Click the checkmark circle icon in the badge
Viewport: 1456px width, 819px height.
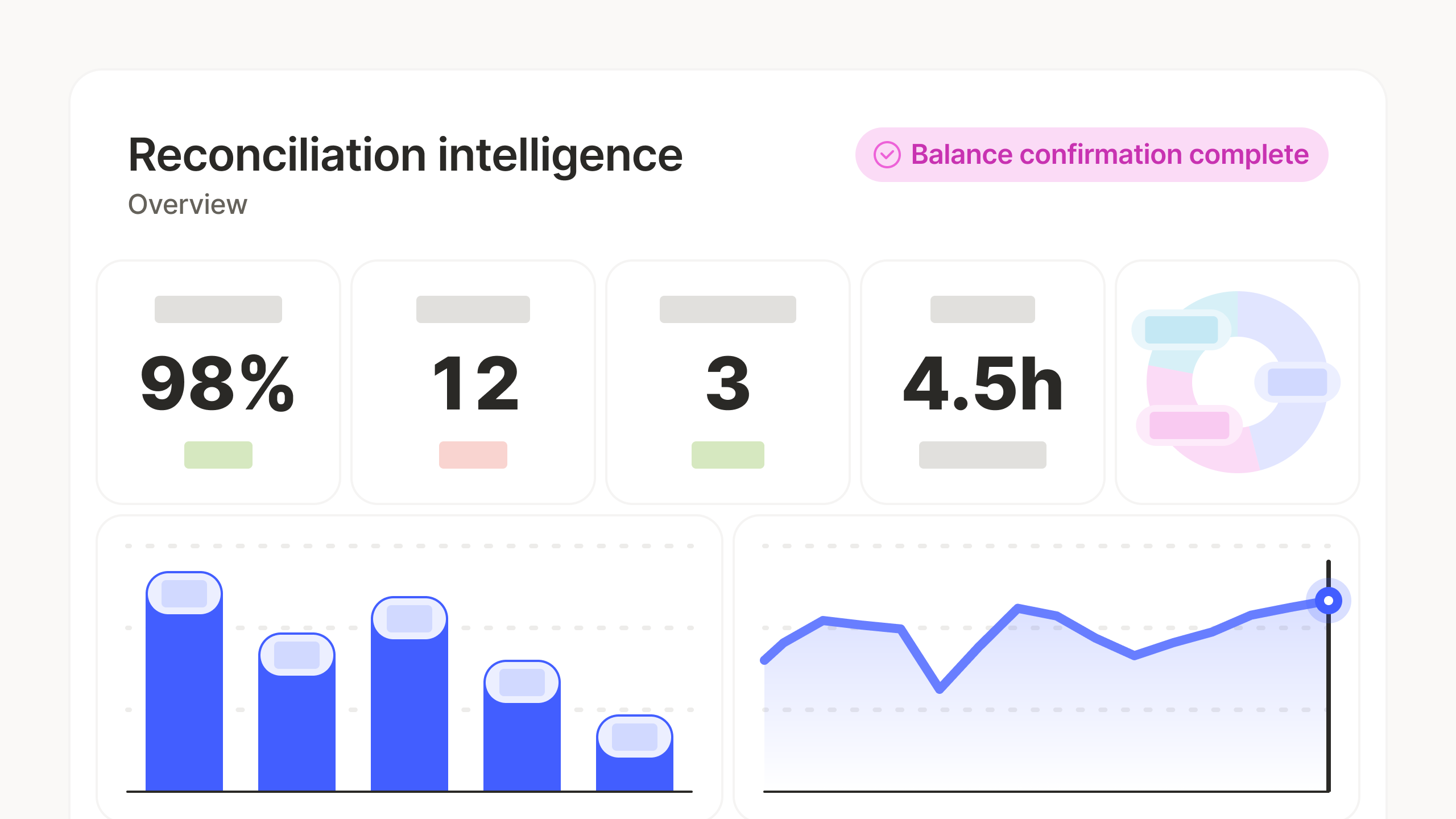pos(887,155)
